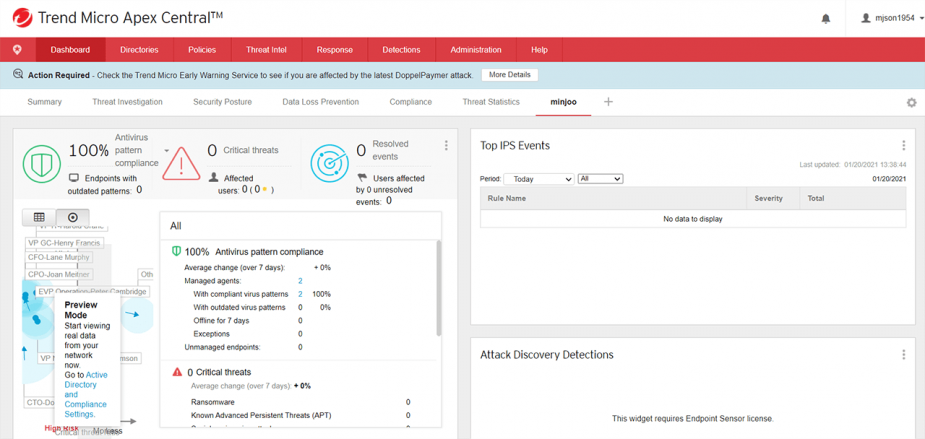Open the Response menu
The image size is (925, 439).
334,50
